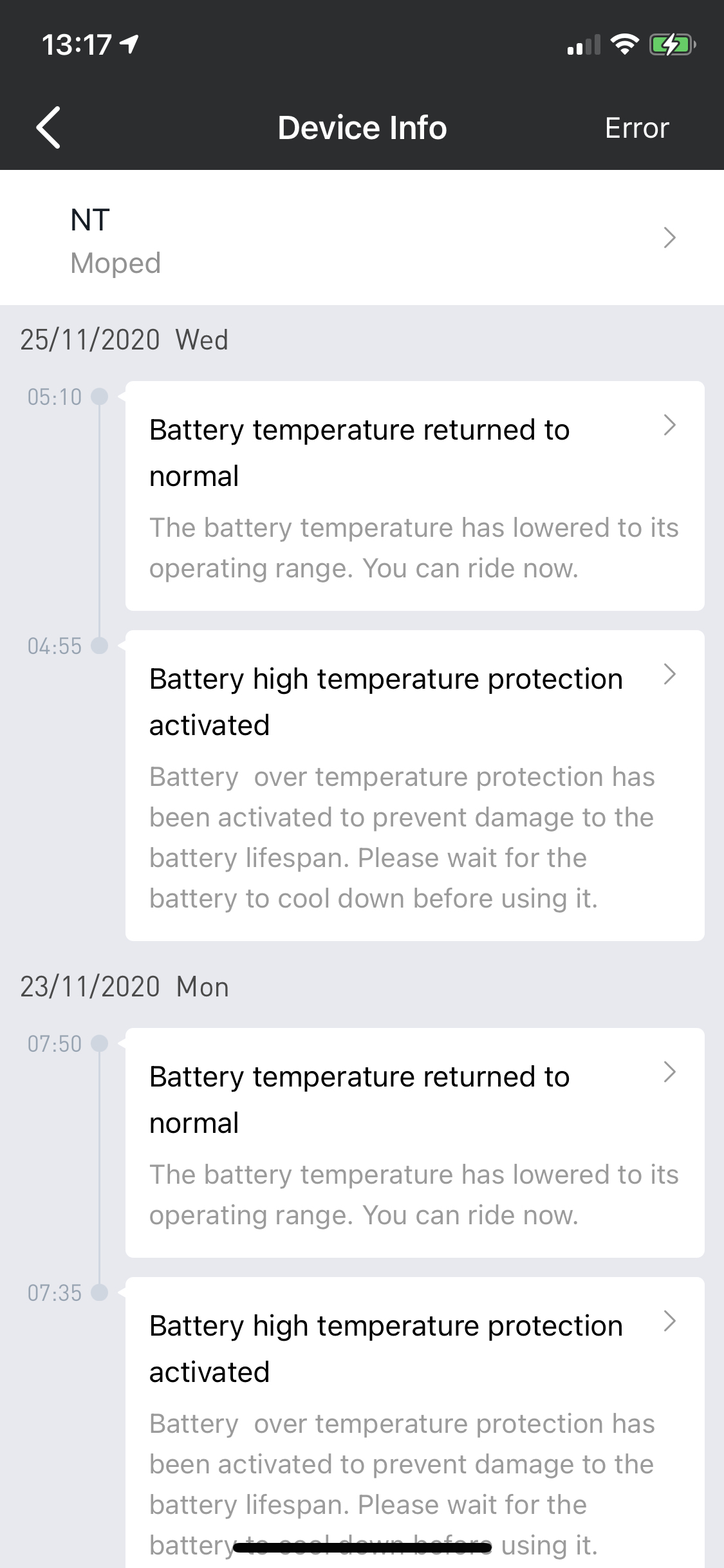Tap the 'Device Info' page title
The width and height of the screenshot is (724, 1568).
[x=362, y=127]
